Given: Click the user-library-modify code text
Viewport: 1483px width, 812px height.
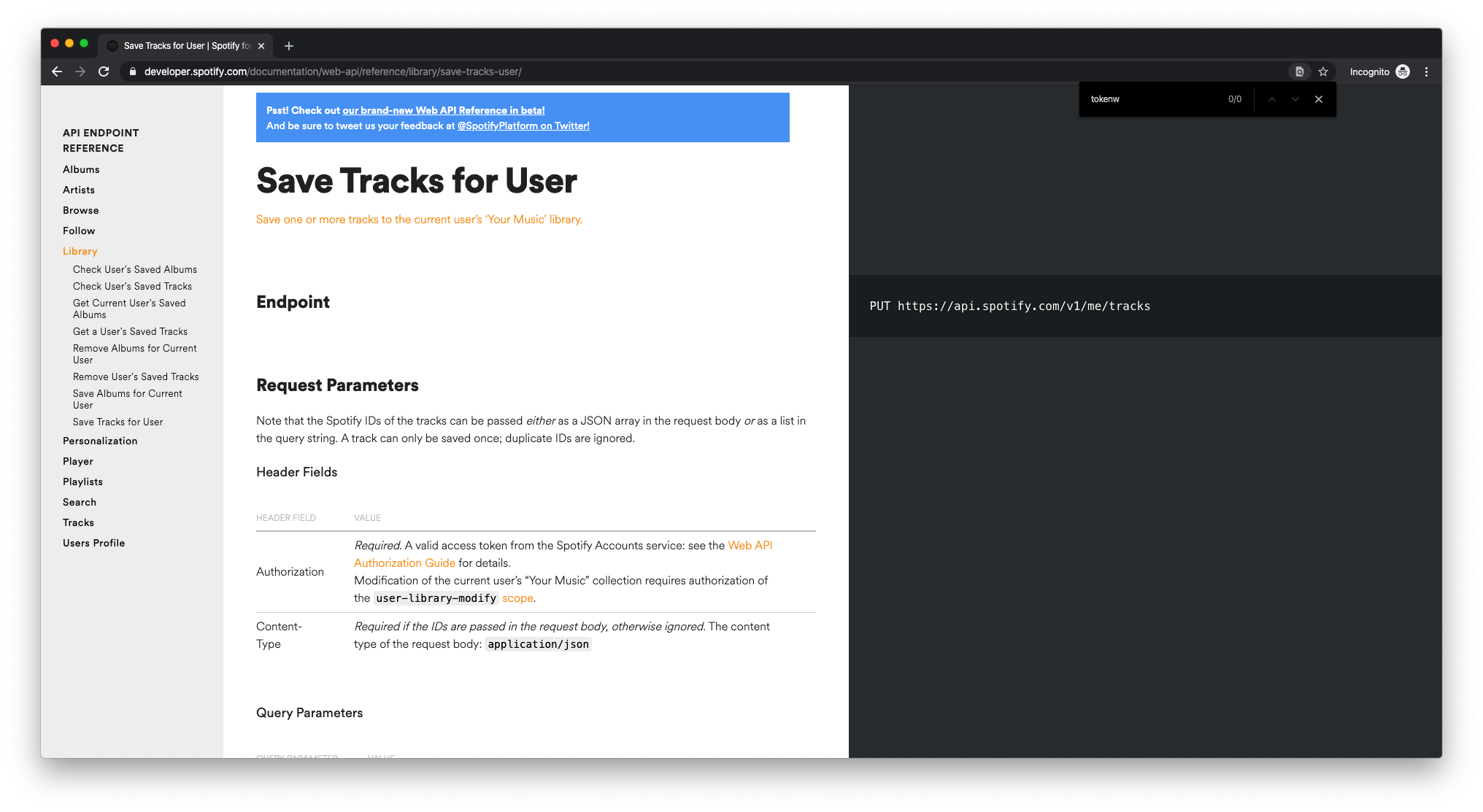Looking at the screenshot, I should 436,598.
